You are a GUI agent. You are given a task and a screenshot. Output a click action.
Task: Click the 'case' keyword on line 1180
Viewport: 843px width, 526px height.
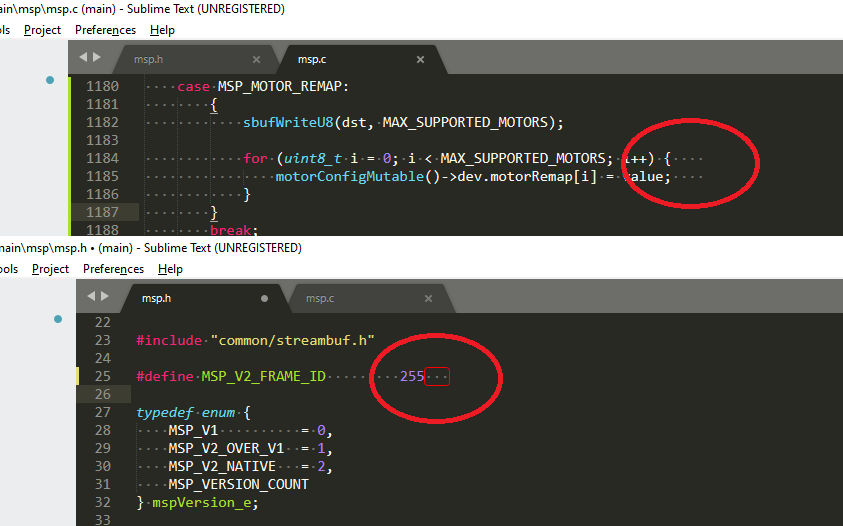[x=194, y=87]
